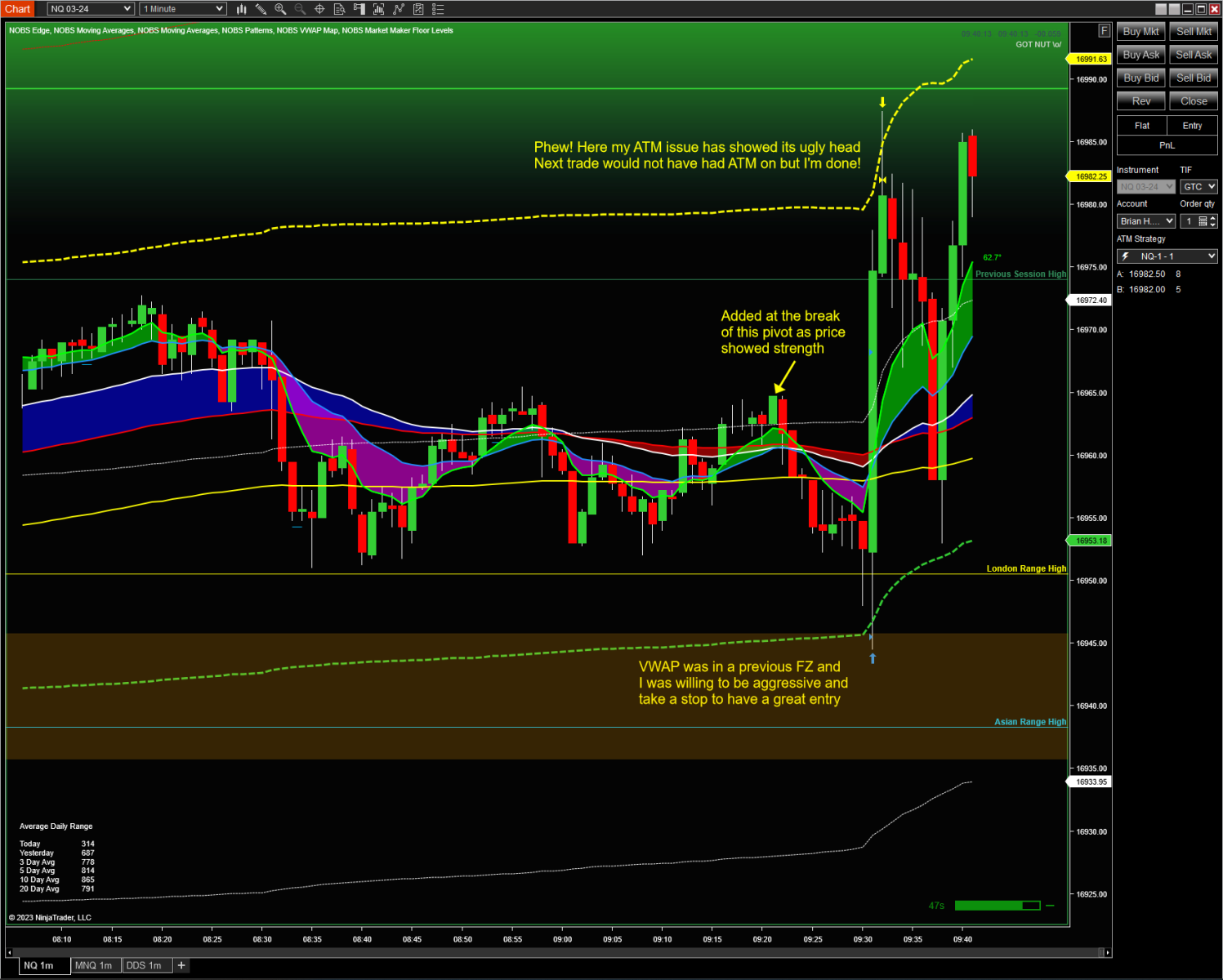
Task: Open the instrument selector NQ 03-24 in toolbar
Action: pos(90,9)
